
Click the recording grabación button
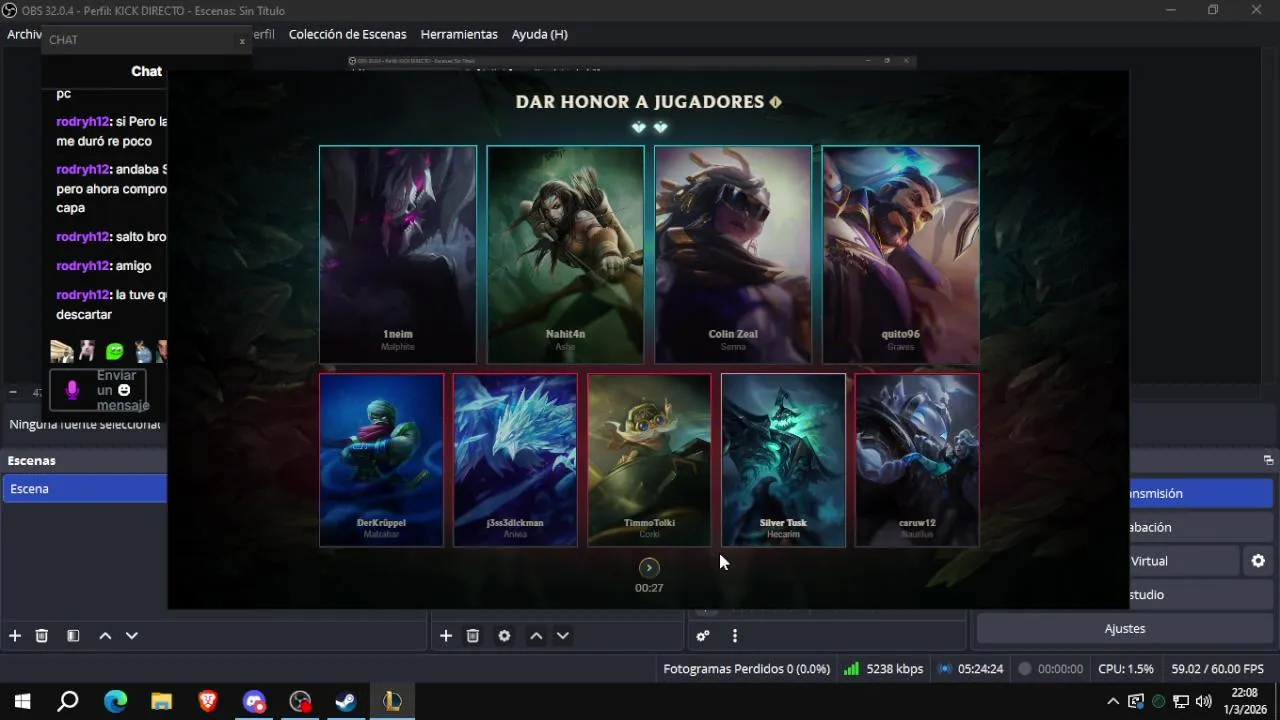(x=1201, y=527)
